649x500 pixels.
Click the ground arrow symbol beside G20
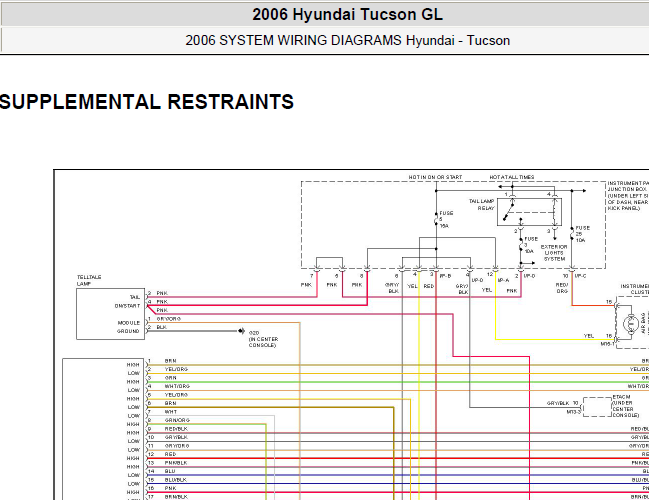tap(242, 331)
